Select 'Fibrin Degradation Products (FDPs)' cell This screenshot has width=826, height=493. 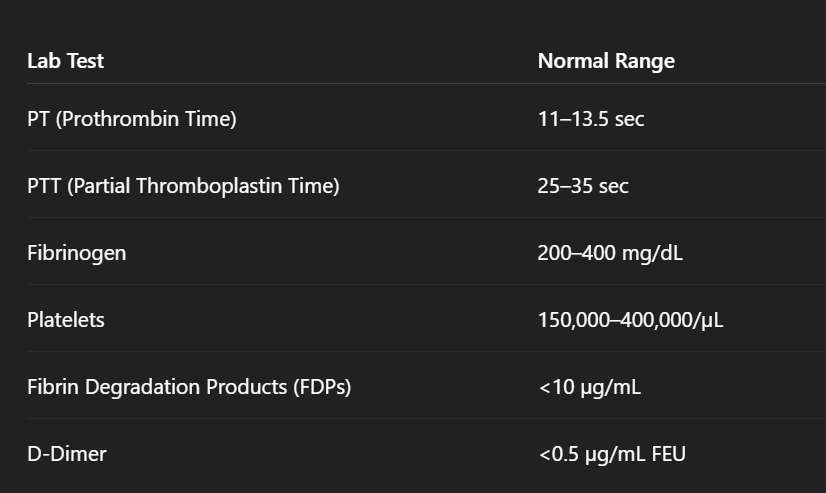click(x=189, y=387)
